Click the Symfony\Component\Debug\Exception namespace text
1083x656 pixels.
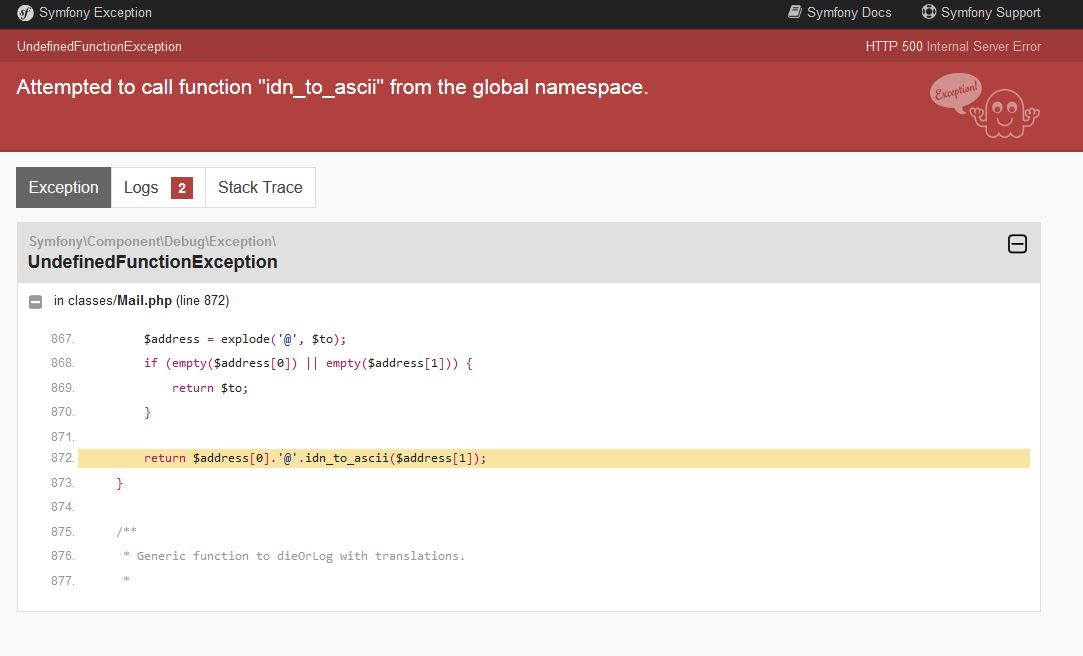152,241
